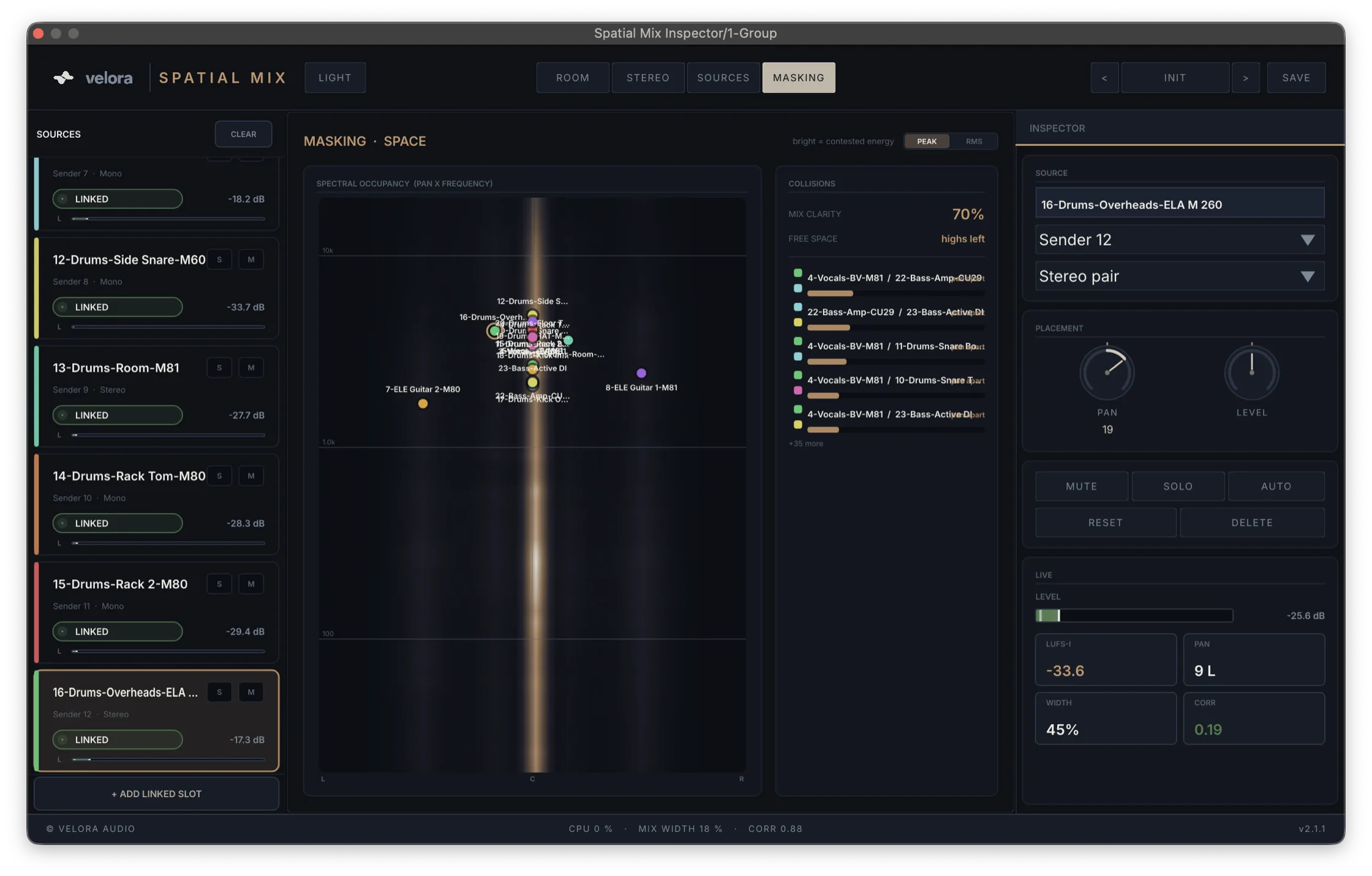The width and height of the screenshot is (1372, 876).
Task: Click the LUFS-I -33.6 readout
Action: click(1106, 659)
